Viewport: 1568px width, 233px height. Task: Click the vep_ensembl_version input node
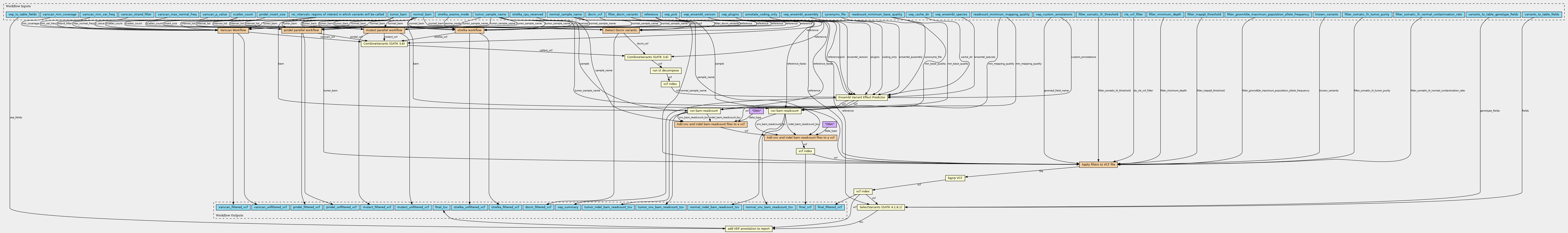pyautogui.click(x=699, y=14)
